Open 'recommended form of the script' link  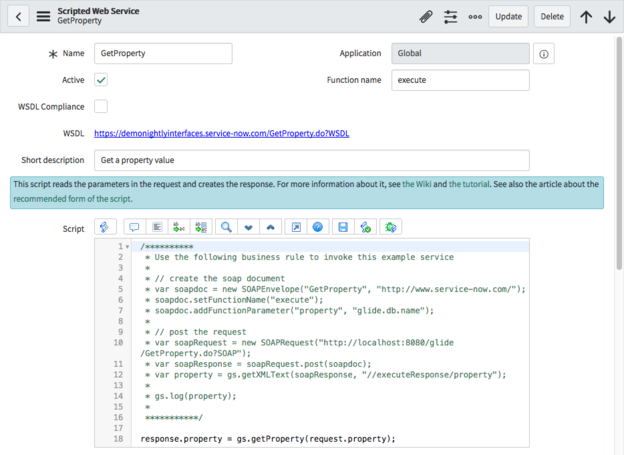click(x=72, y=199)
